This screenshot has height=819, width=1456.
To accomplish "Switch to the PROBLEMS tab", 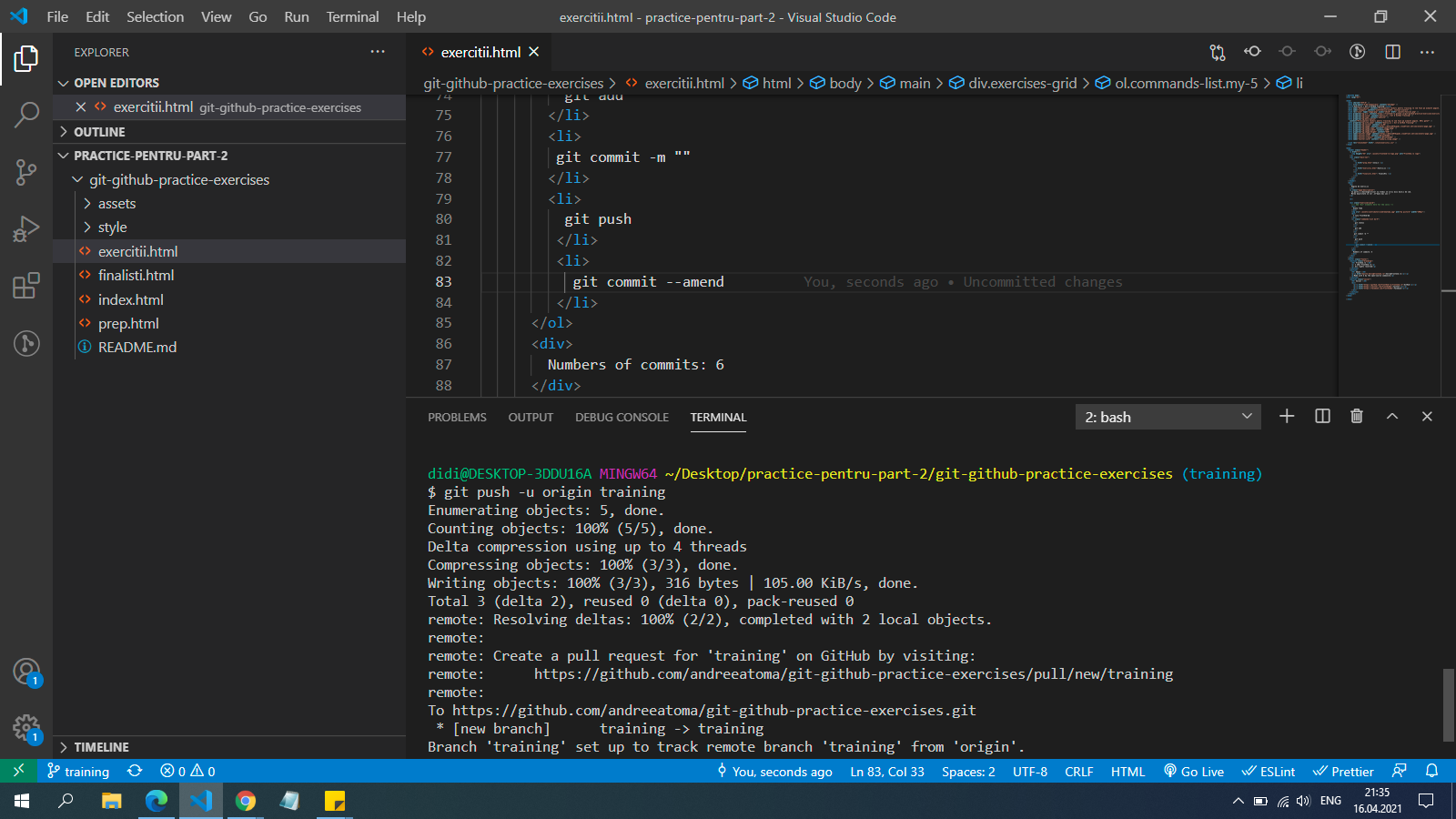I will [x=457, y=418].
